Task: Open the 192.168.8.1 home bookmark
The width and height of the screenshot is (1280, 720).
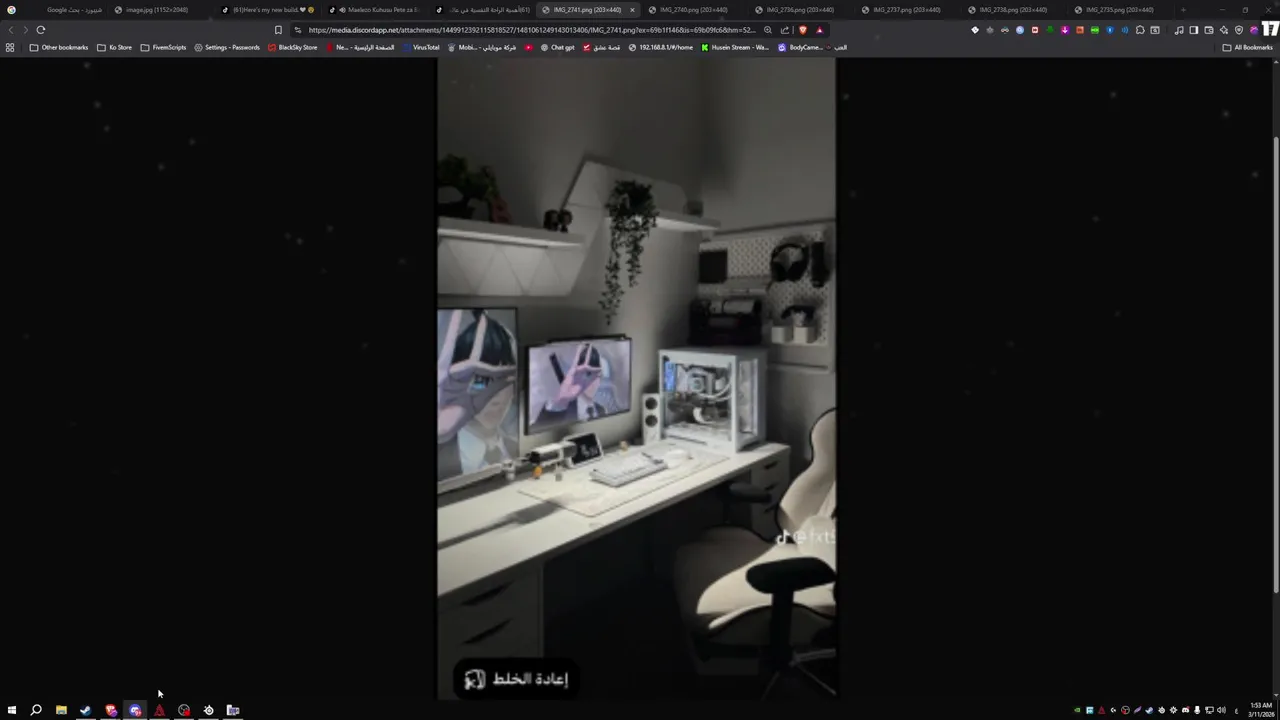Action: coord(660,47)
